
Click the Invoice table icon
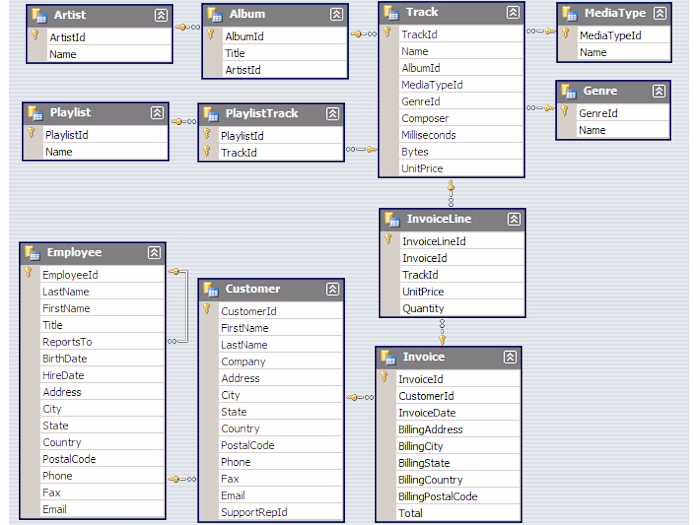(388, 357)
